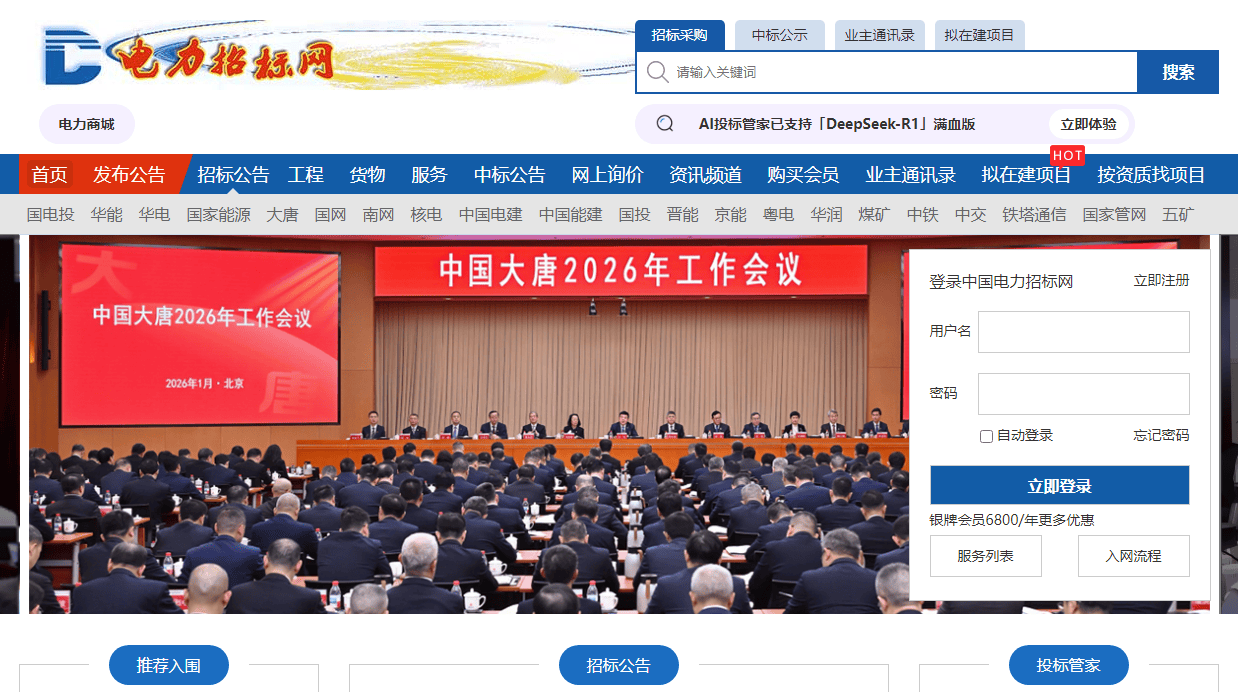Viewport: 1238px width, 692px height.
Task: Open the 业主通讯录 search tab
Action: (x=879, y=35)
